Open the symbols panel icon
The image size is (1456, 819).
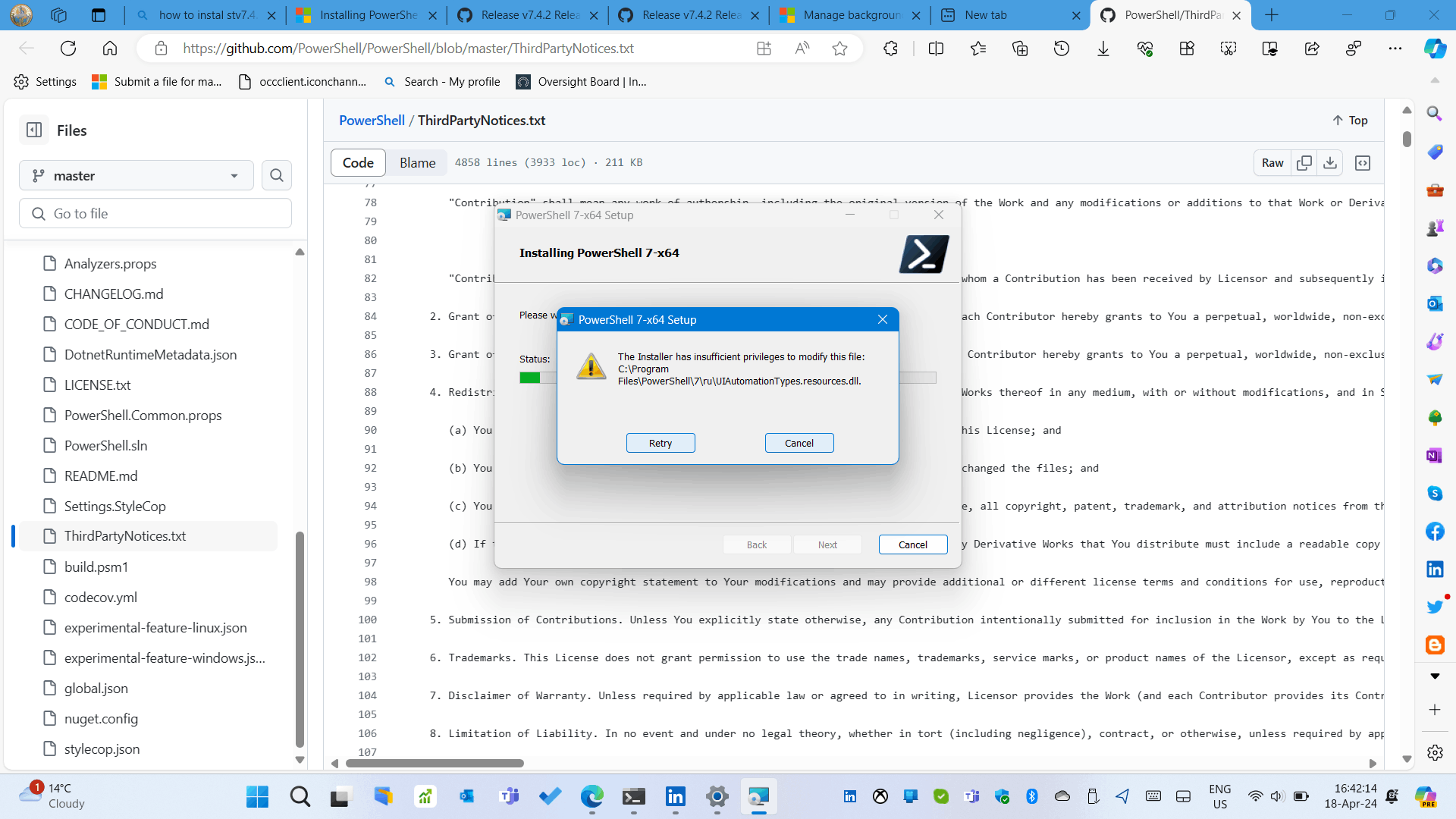point(1363,163)
